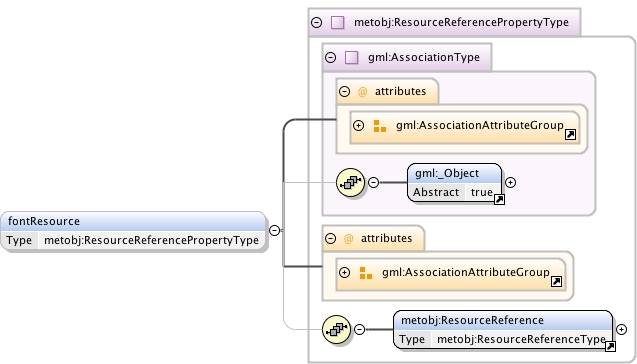Collapse the lower attributes group
This screenshot has height=364, width=637.
tap(331, 238)
